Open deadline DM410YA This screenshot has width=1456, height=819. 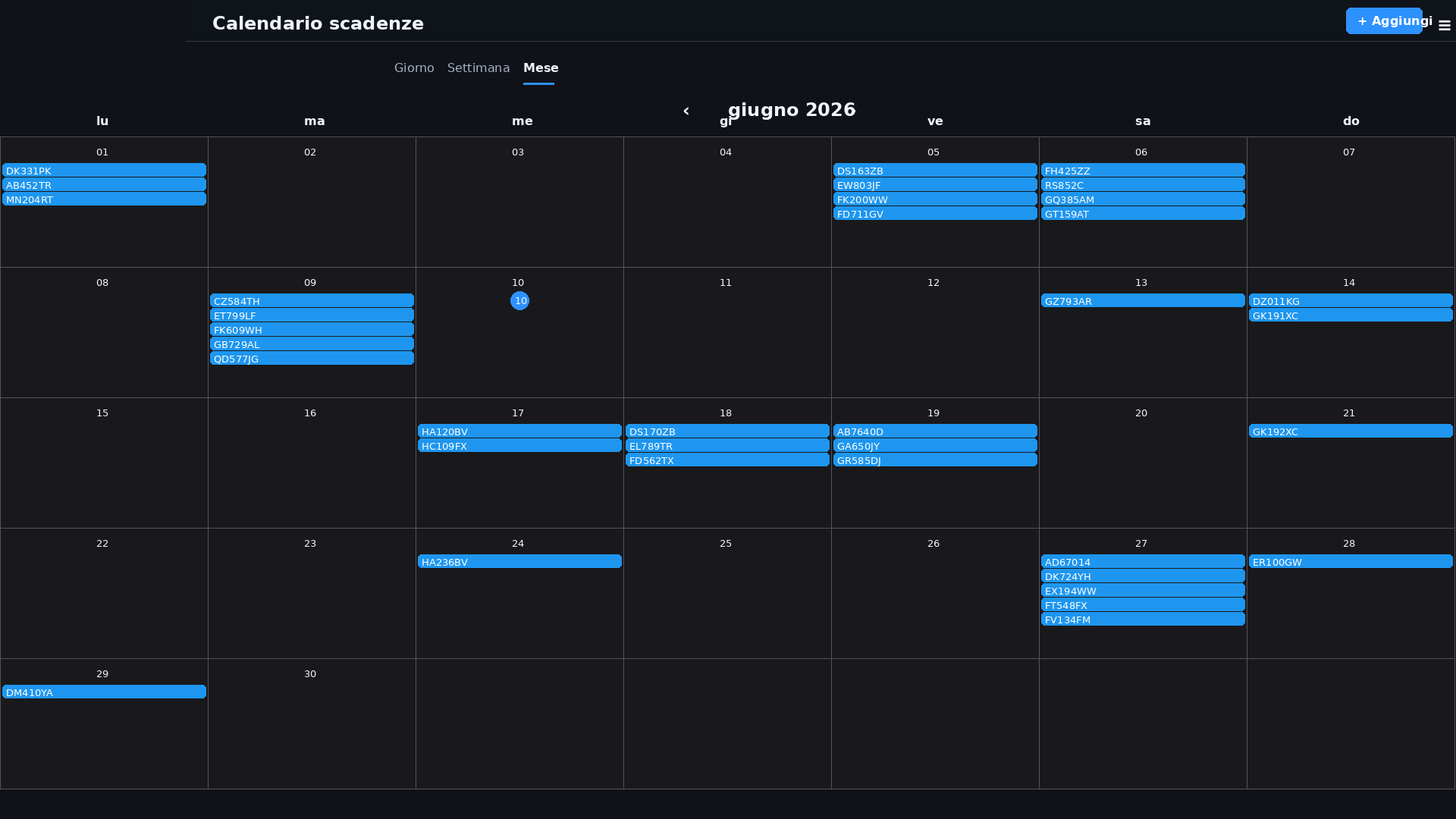(x=105, y=692)
